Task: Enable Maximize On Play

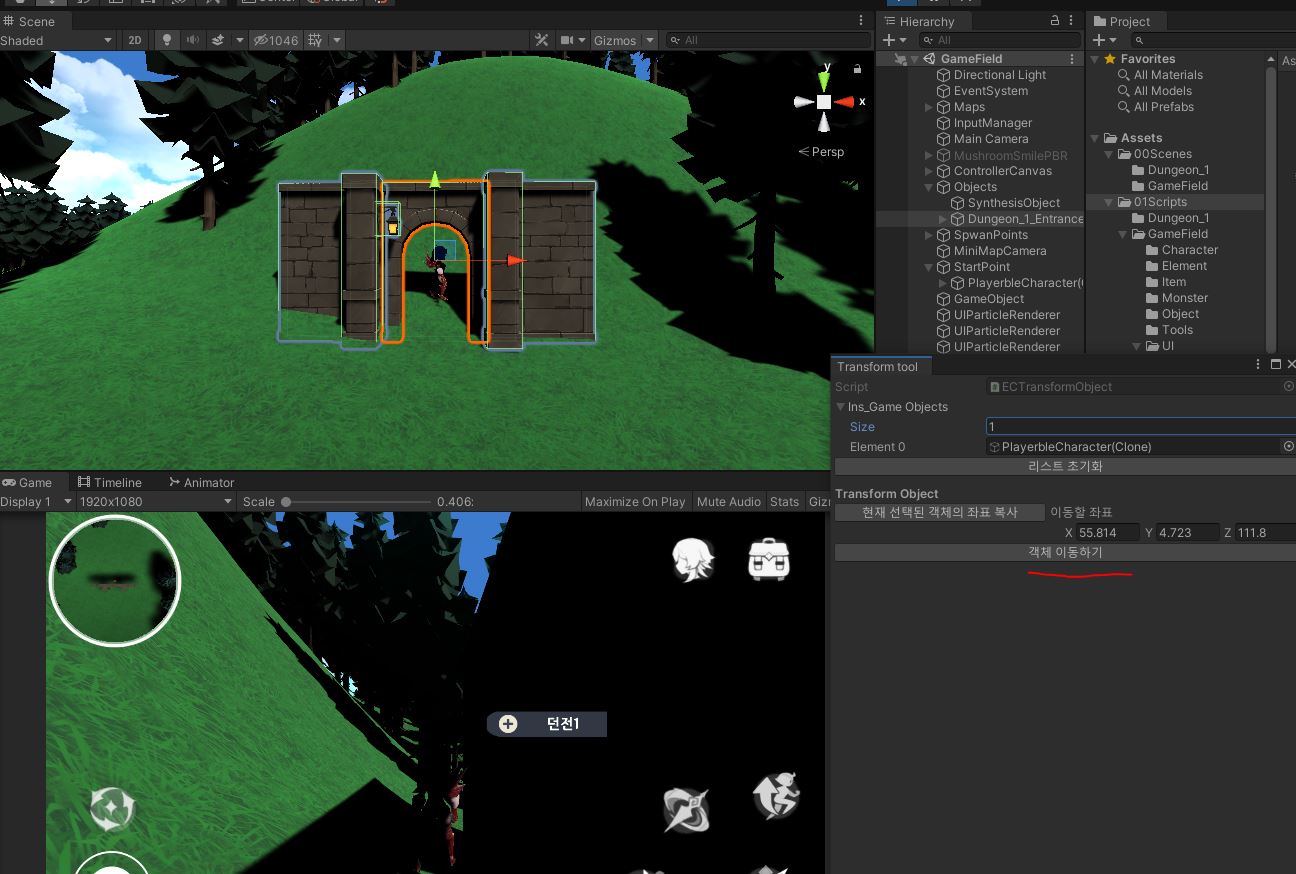Action: tap(635, 501)
